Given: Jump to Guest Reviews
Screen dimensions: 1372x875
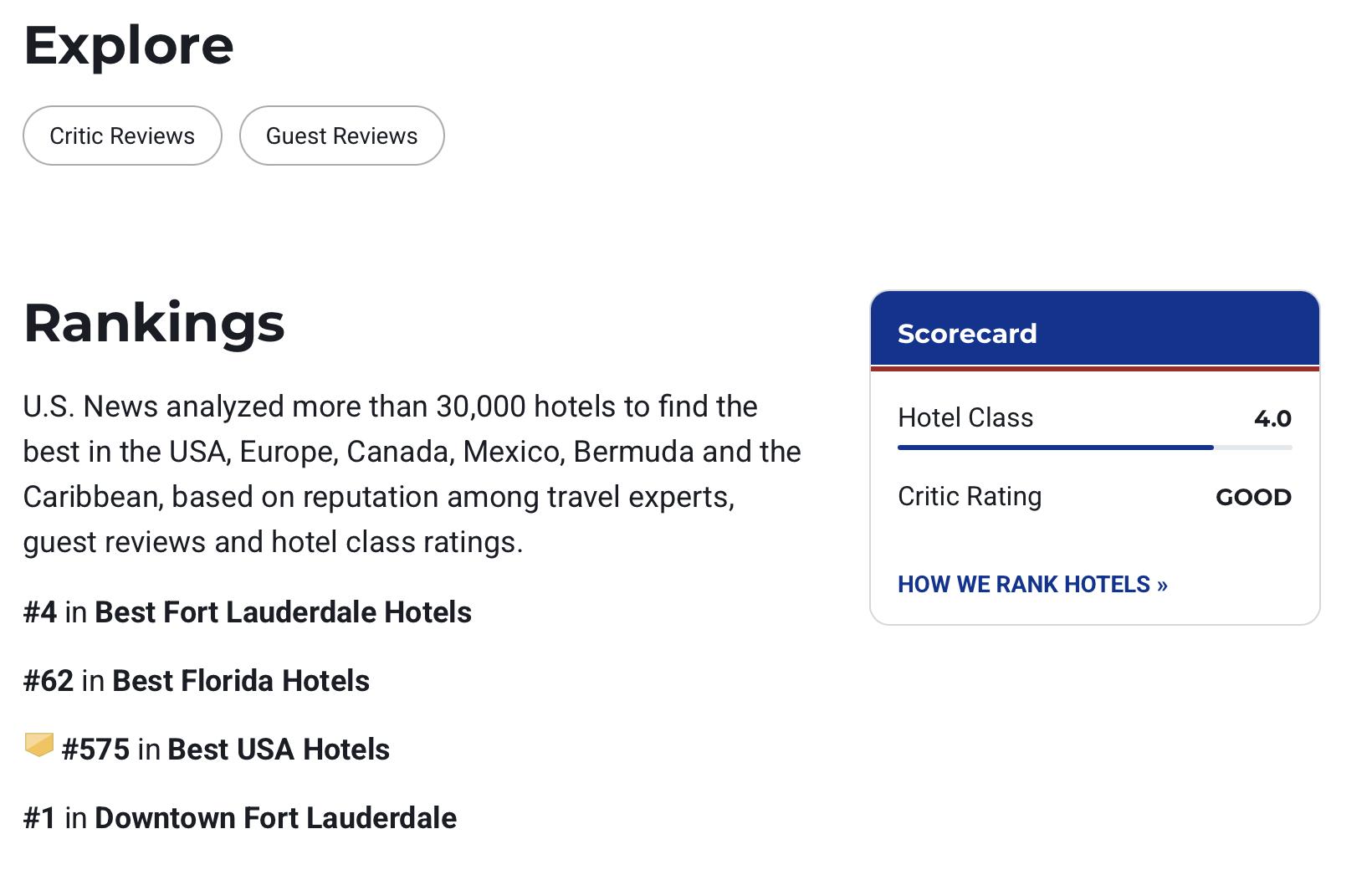Looking at the screenshot, I should pyautogui.click(x=341, y=136).
